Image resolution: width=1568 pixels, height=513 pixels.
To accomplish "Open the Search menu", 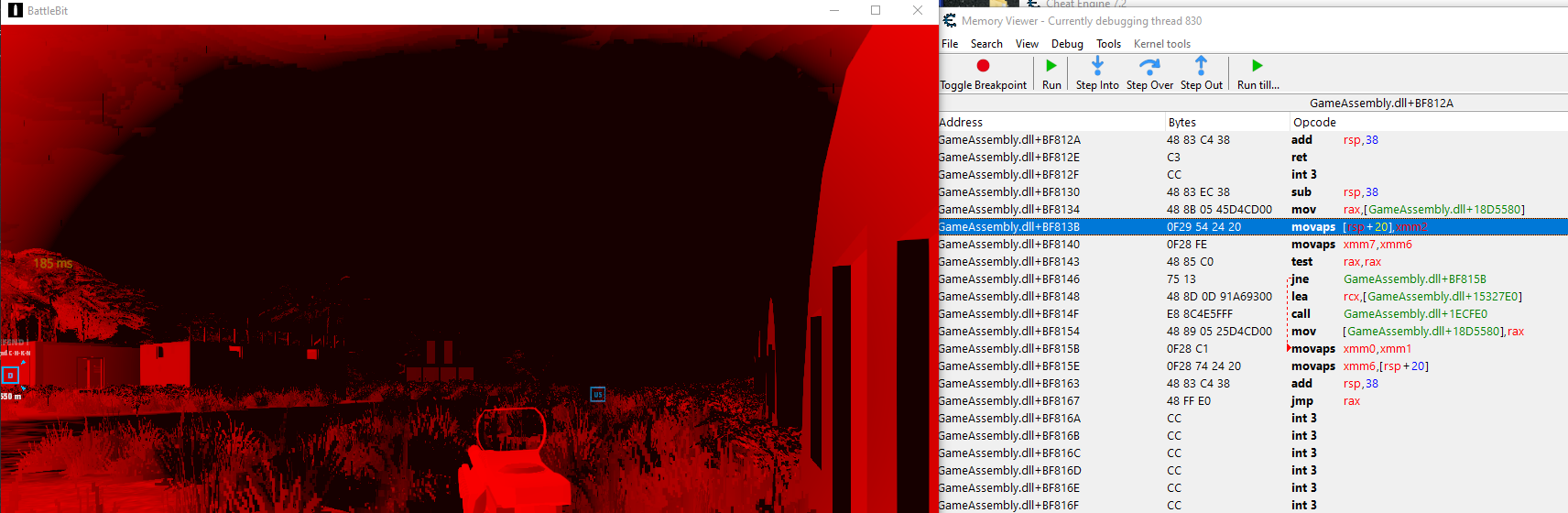I will [x=986, y=44].
